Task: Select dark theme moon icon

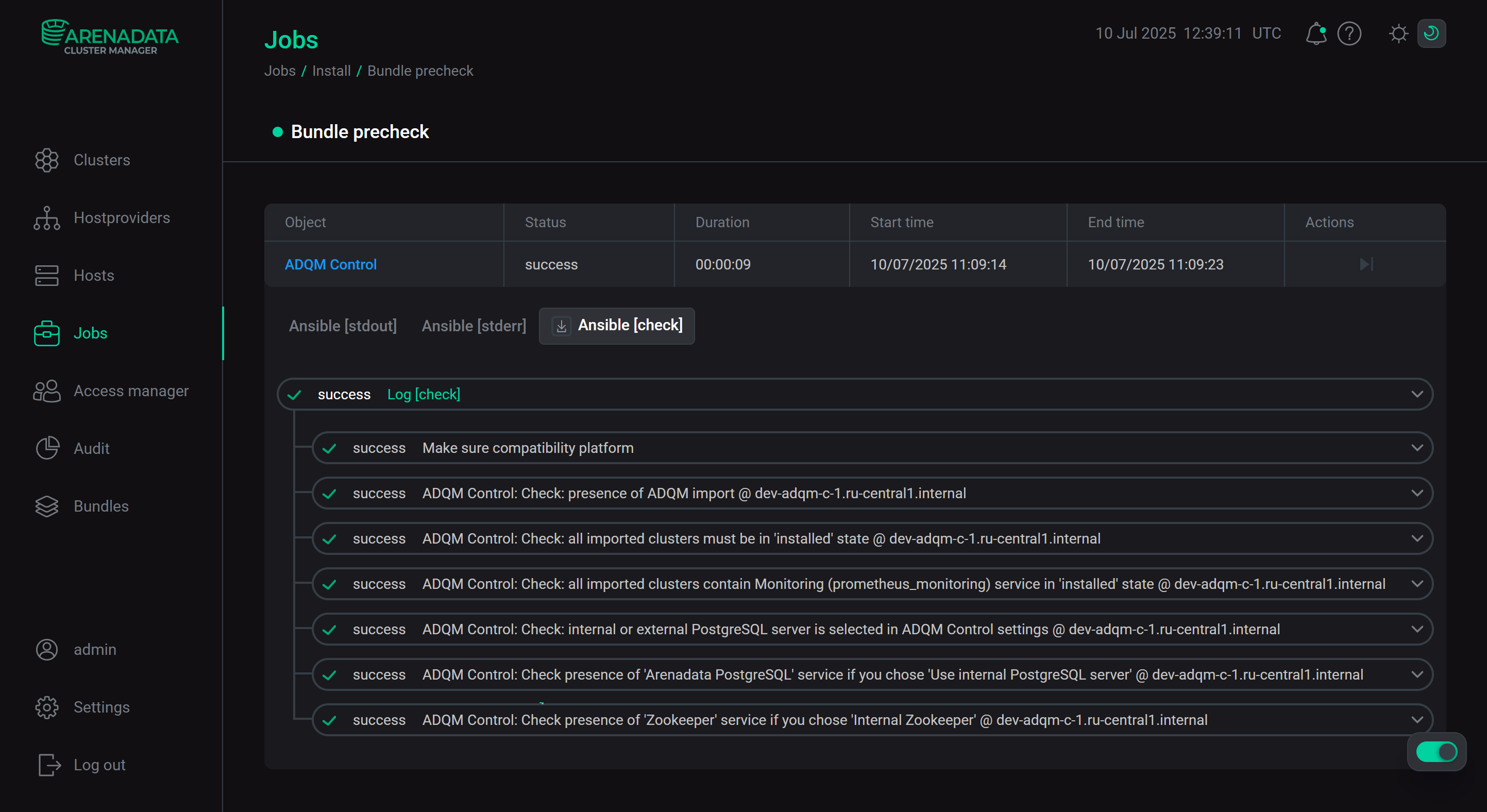Action: [x=1431, y=33]
